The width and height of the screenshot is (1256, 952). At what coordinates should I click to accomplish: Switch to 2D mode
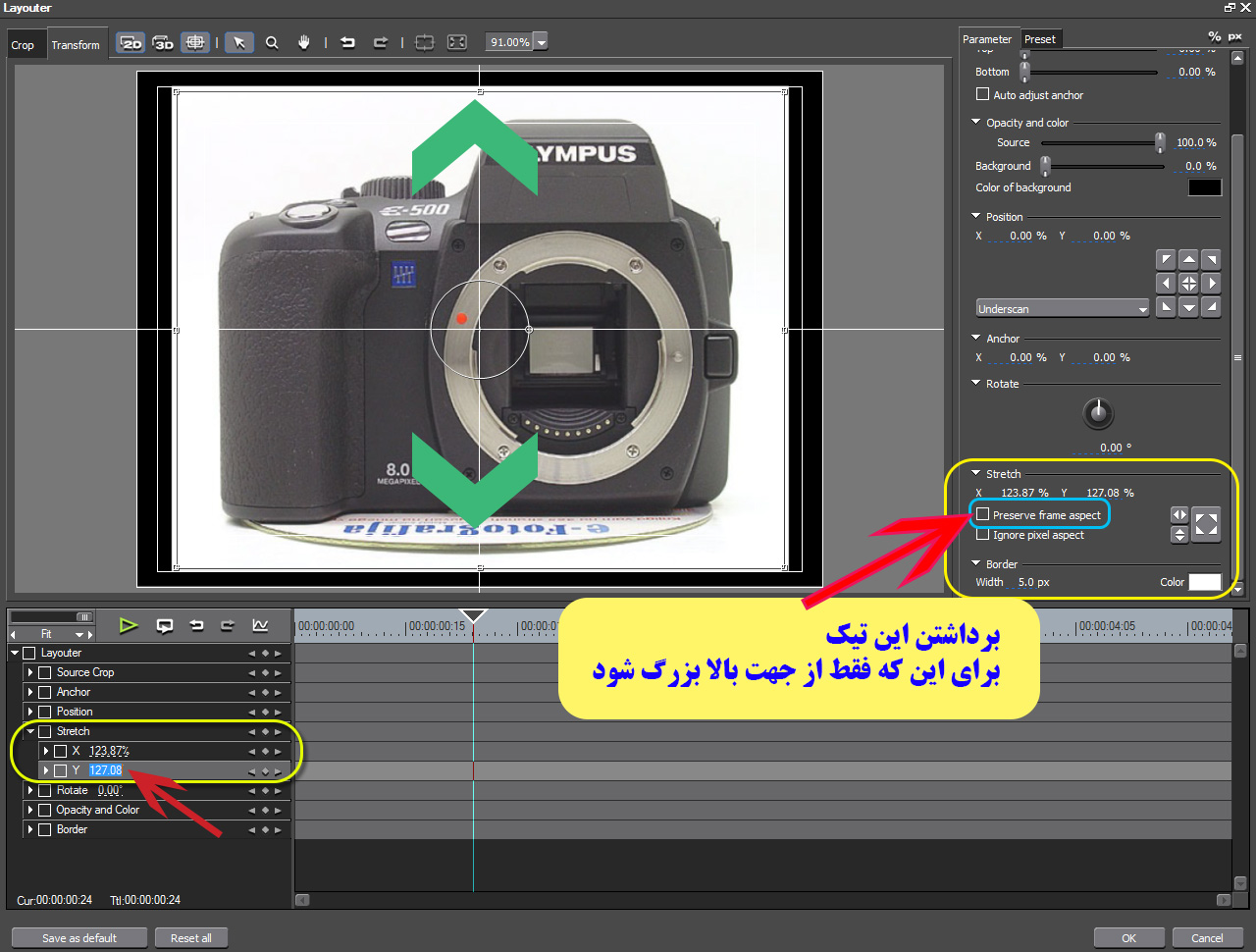point(131,42)
